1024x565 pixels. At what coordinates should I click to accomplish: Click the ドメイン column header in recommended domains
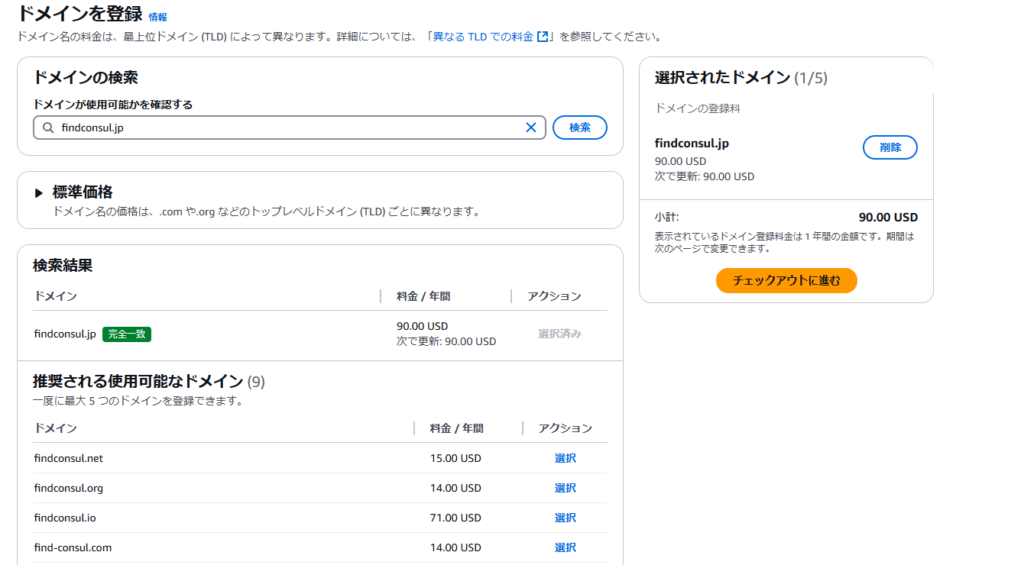[55, 428]
